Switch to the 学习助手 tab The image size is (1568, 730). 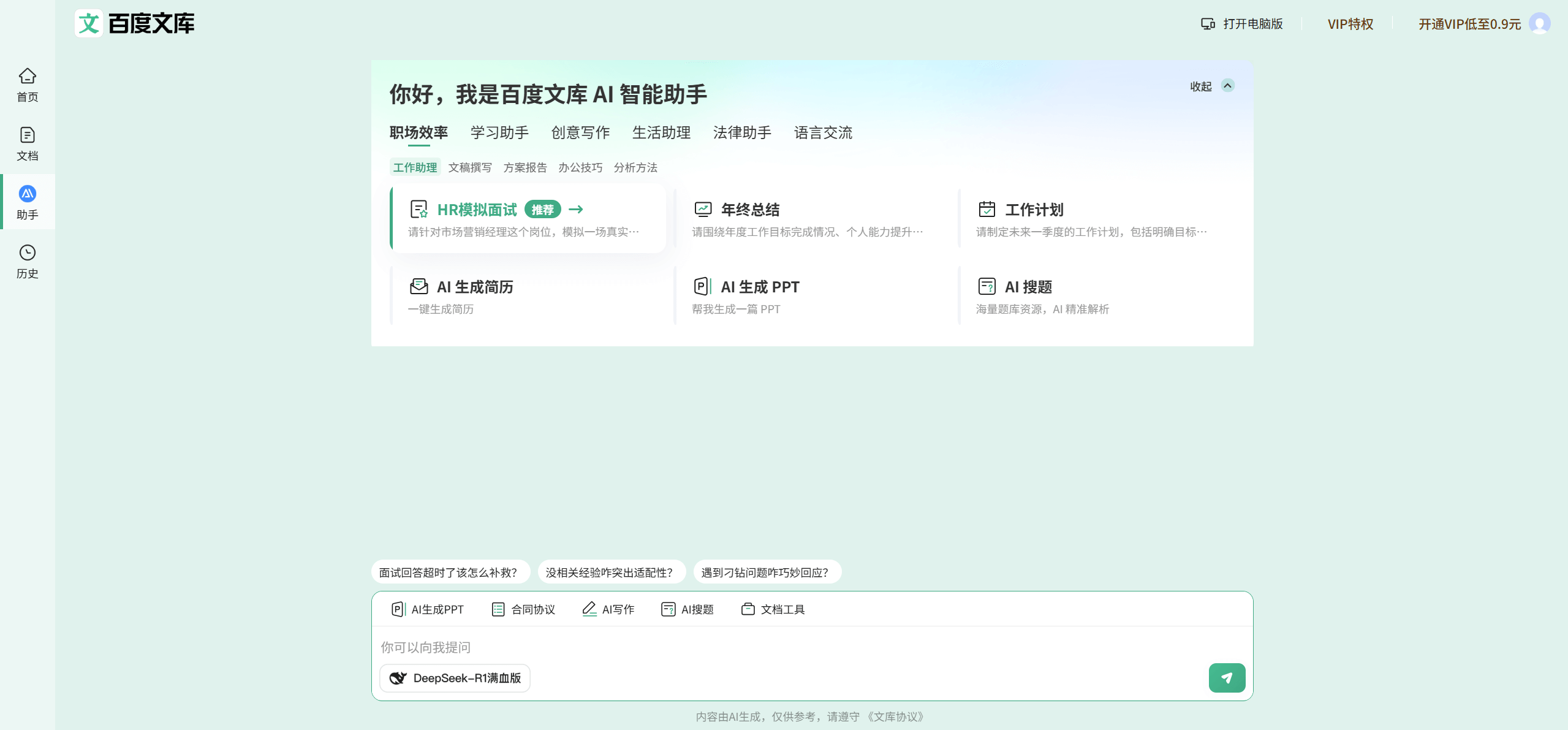pos(499,132)
